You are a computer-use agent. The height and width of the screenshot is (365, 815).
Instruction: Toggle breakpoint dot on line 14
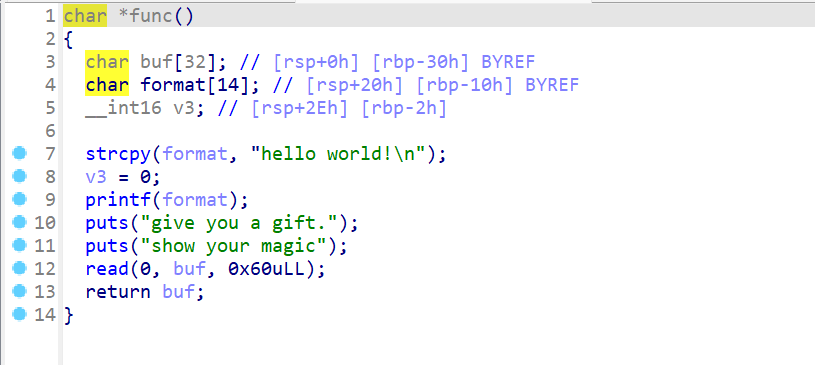[x=19, y=314]
